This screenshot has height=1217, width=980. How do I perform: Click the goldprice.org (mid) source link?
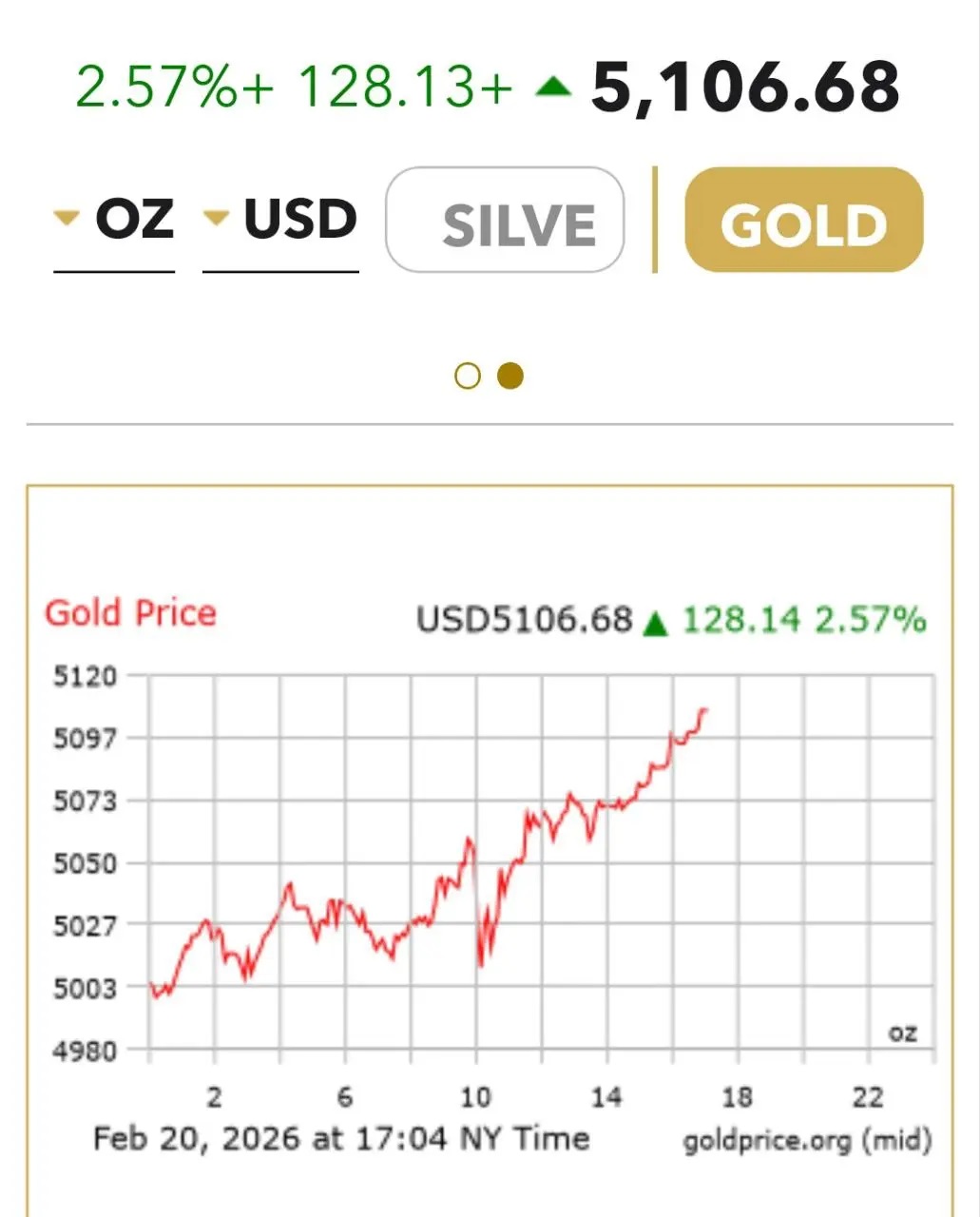tap(807, 1140)
